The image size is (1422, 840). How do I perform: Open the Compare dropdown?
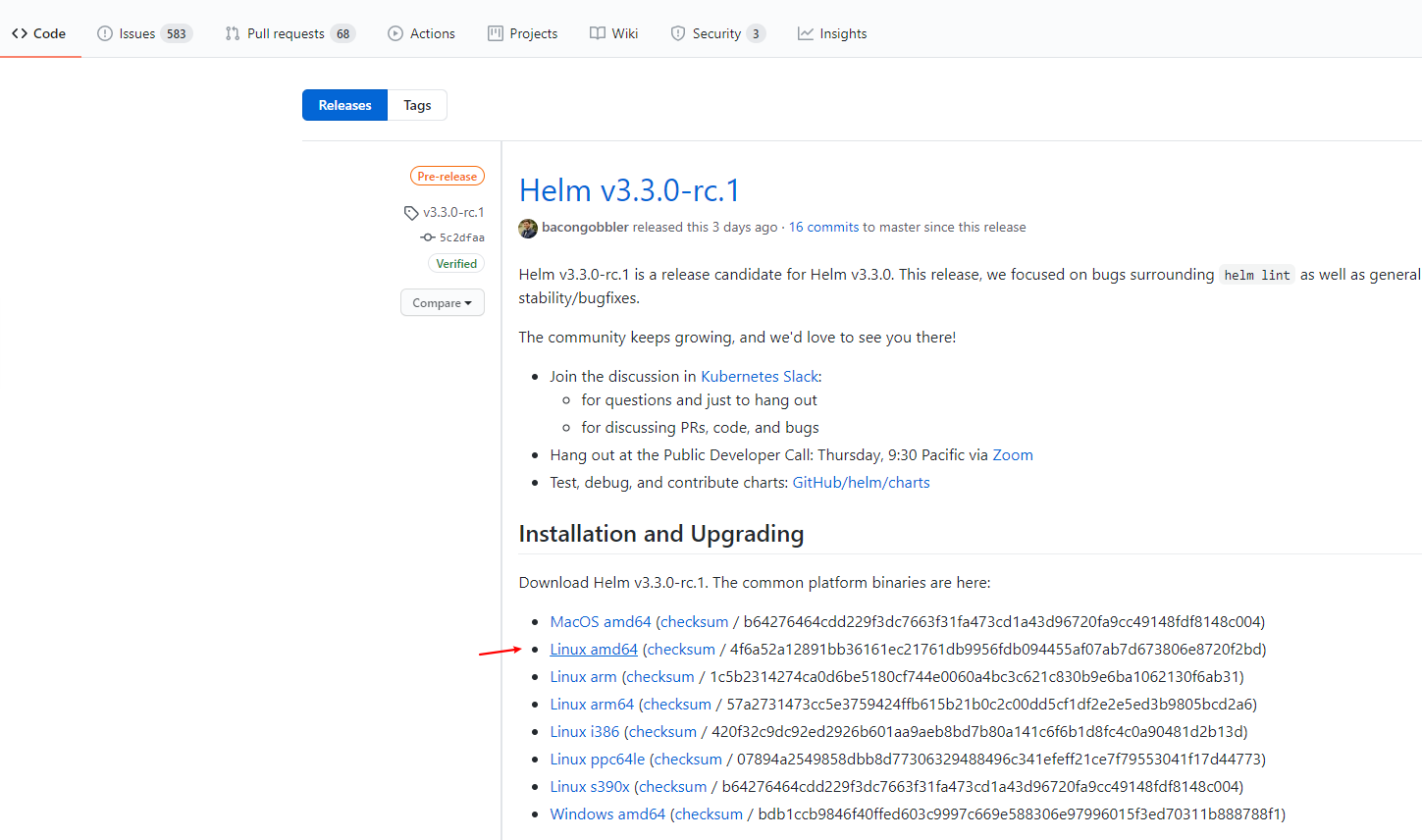[x=442, y=303]
